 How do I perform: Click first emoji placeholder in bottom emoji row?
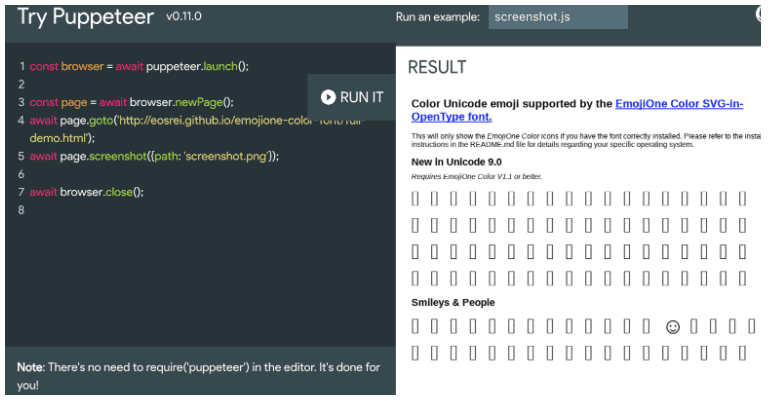415,353
